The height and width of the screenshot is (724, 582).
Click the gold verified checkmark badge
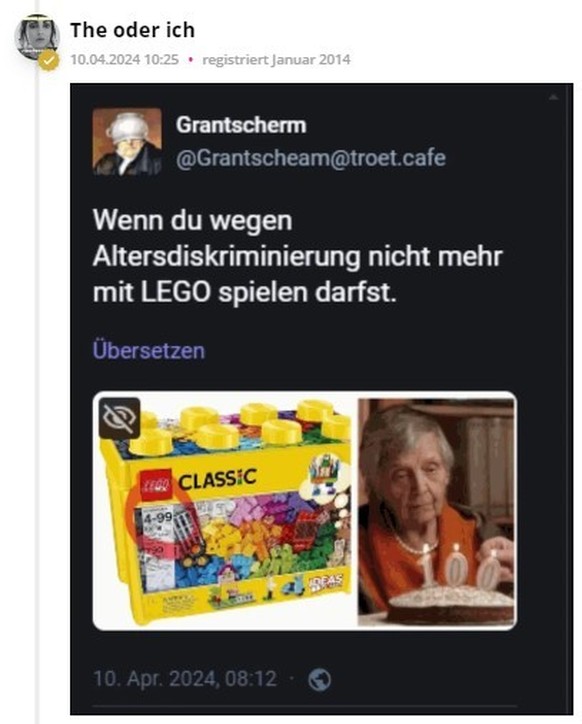[48, 60]
